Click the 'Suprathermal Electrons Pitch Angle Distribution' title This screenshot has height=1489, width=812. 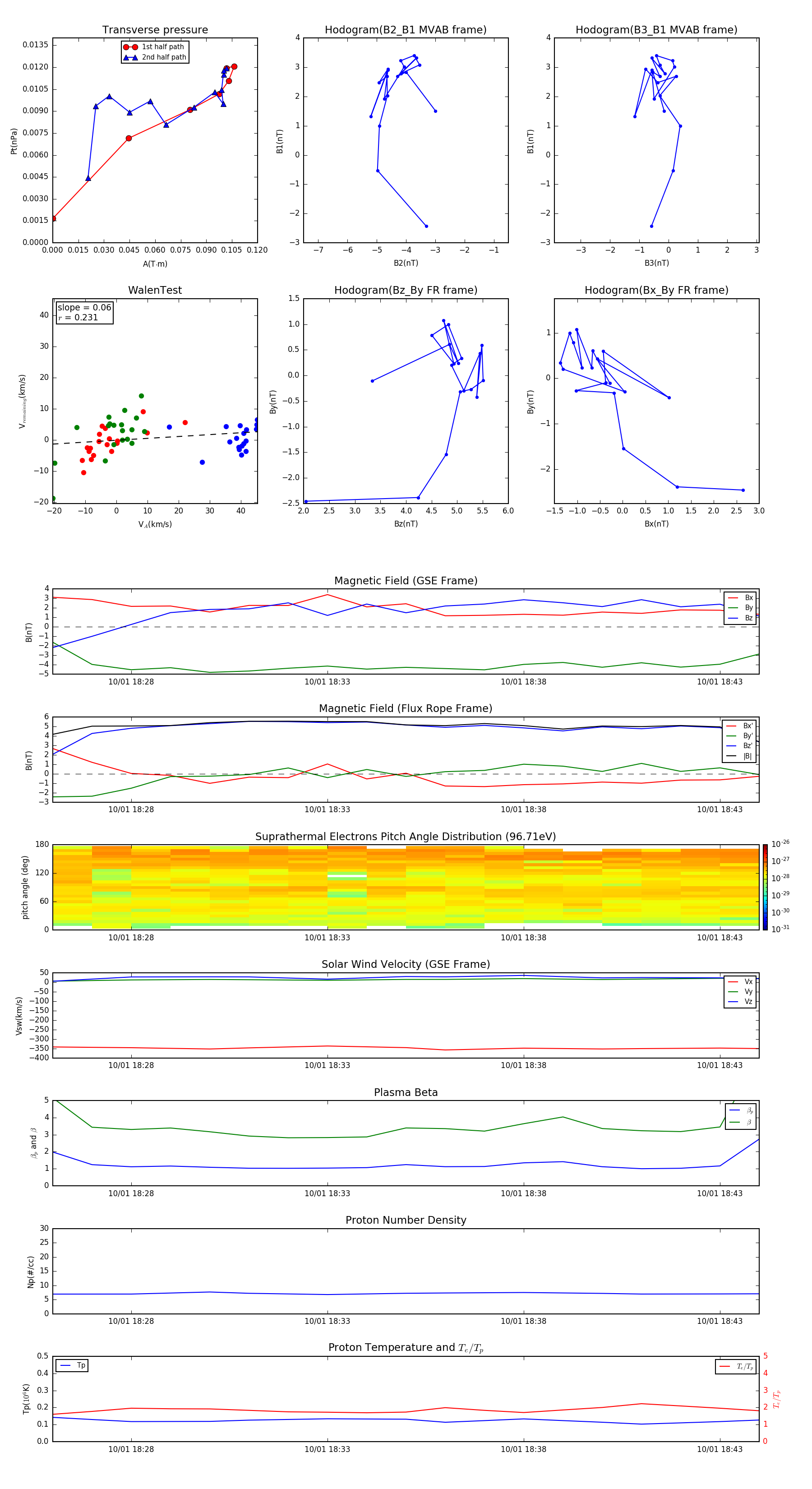point(406,837)
